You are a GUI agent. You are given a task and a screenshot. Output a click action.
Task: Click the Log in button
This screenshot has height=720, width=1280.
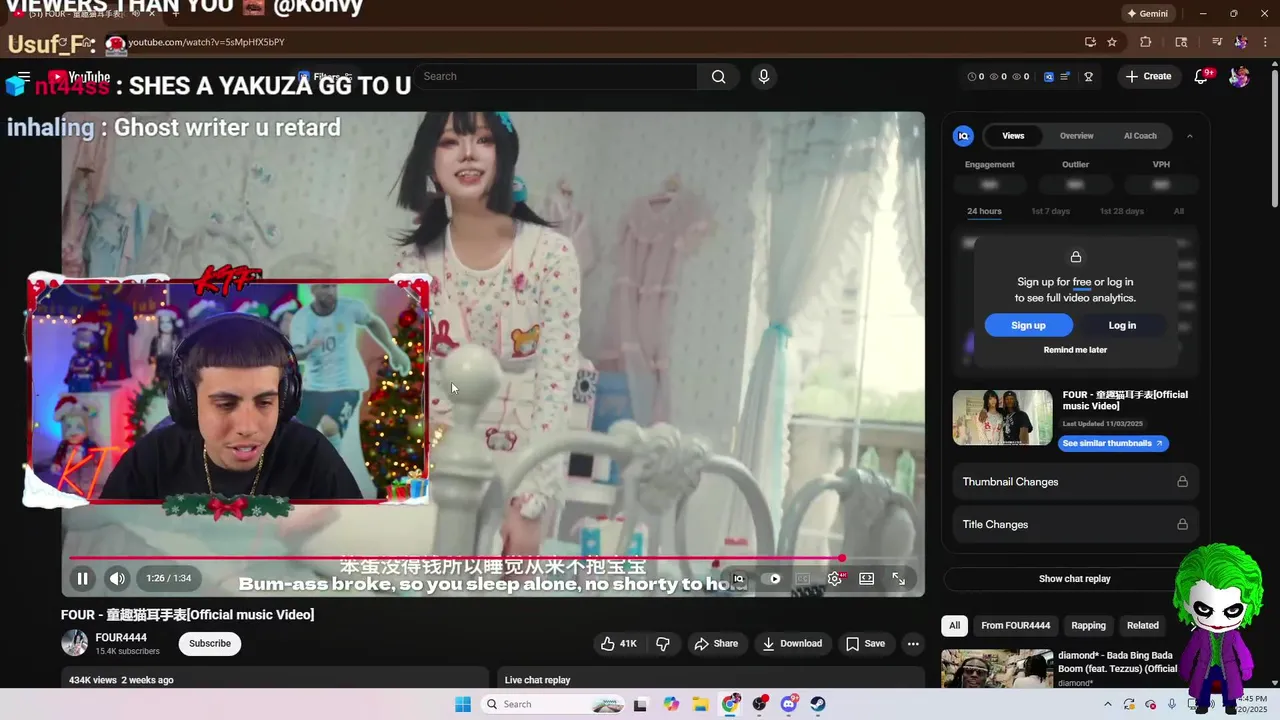[x=1122, y=325]
